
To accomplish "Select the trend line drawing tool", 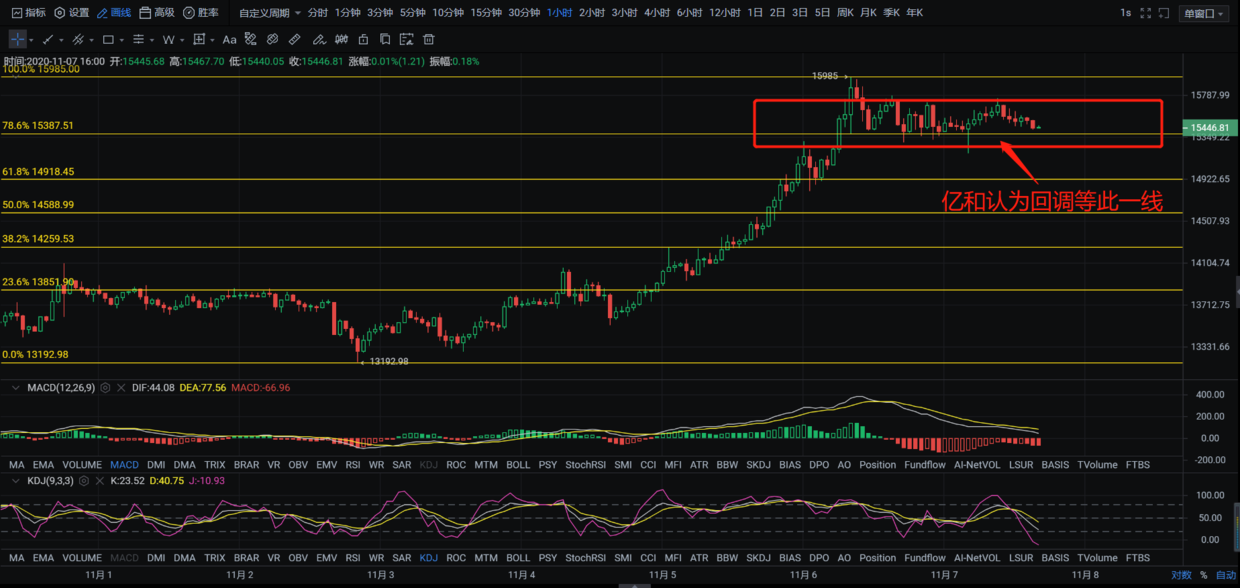I will [48, 39].
